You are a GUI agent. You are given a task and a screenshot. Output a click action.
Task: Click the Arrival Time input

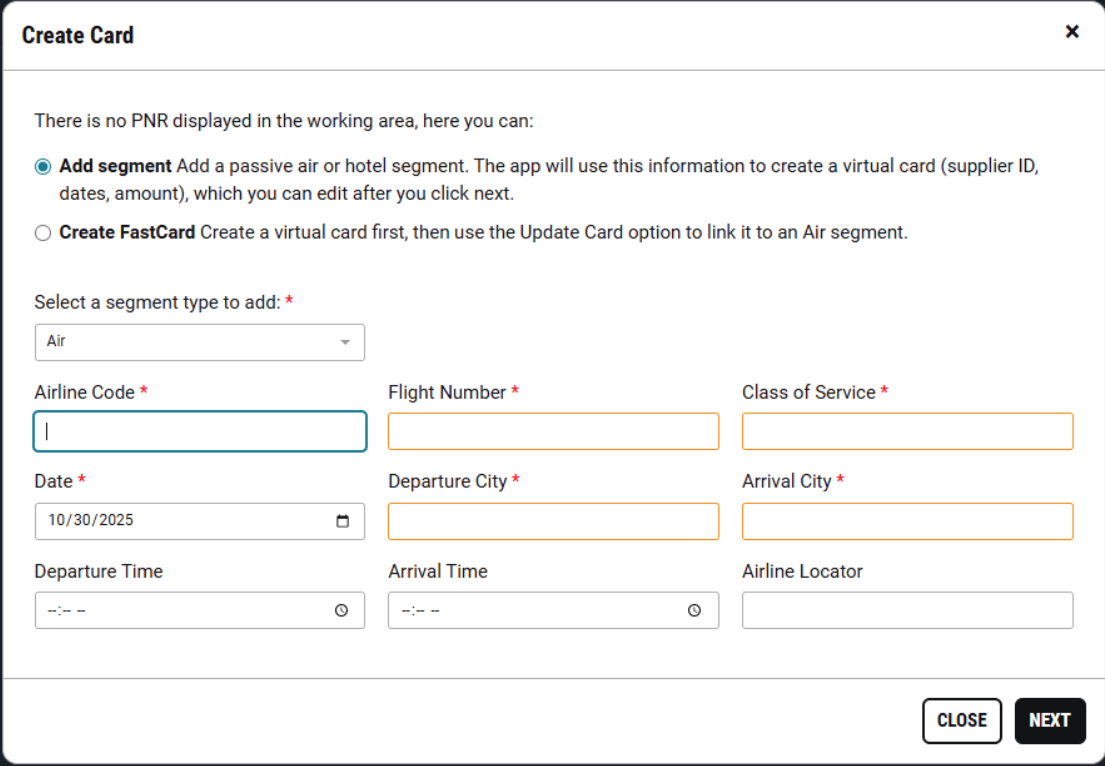[x=553, y=610]
